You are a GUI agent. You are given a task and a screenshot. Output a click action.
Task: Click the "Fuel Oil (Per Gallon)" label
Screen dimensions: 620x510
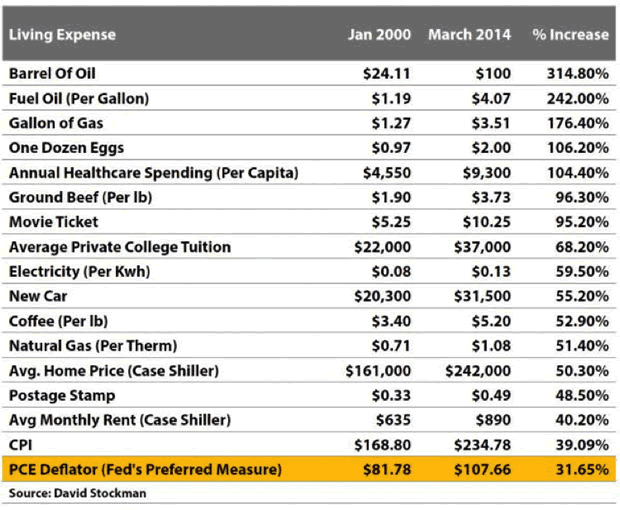(78, 98)
